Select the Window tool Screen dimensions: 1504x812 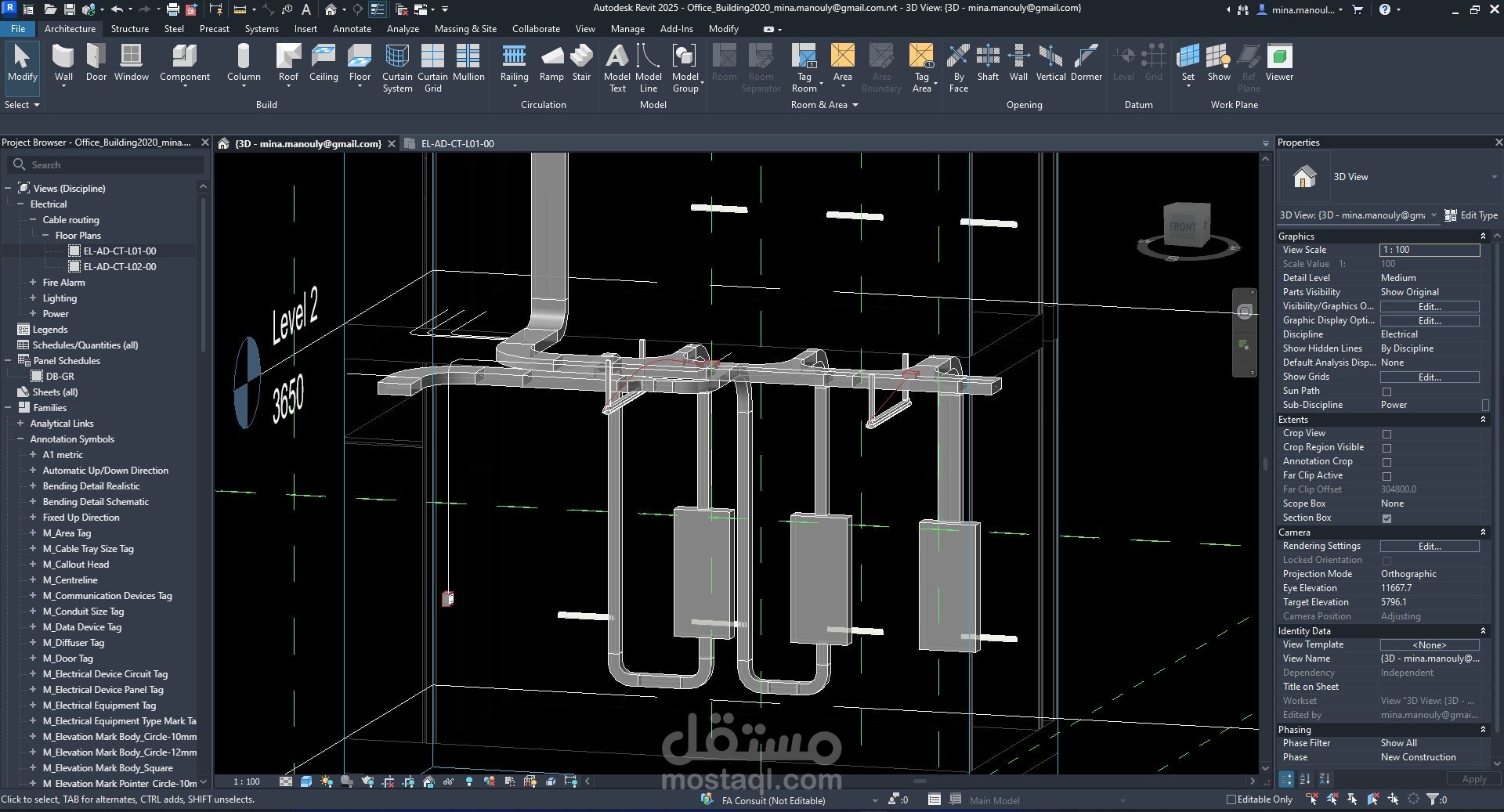click(x=131, y=63)
